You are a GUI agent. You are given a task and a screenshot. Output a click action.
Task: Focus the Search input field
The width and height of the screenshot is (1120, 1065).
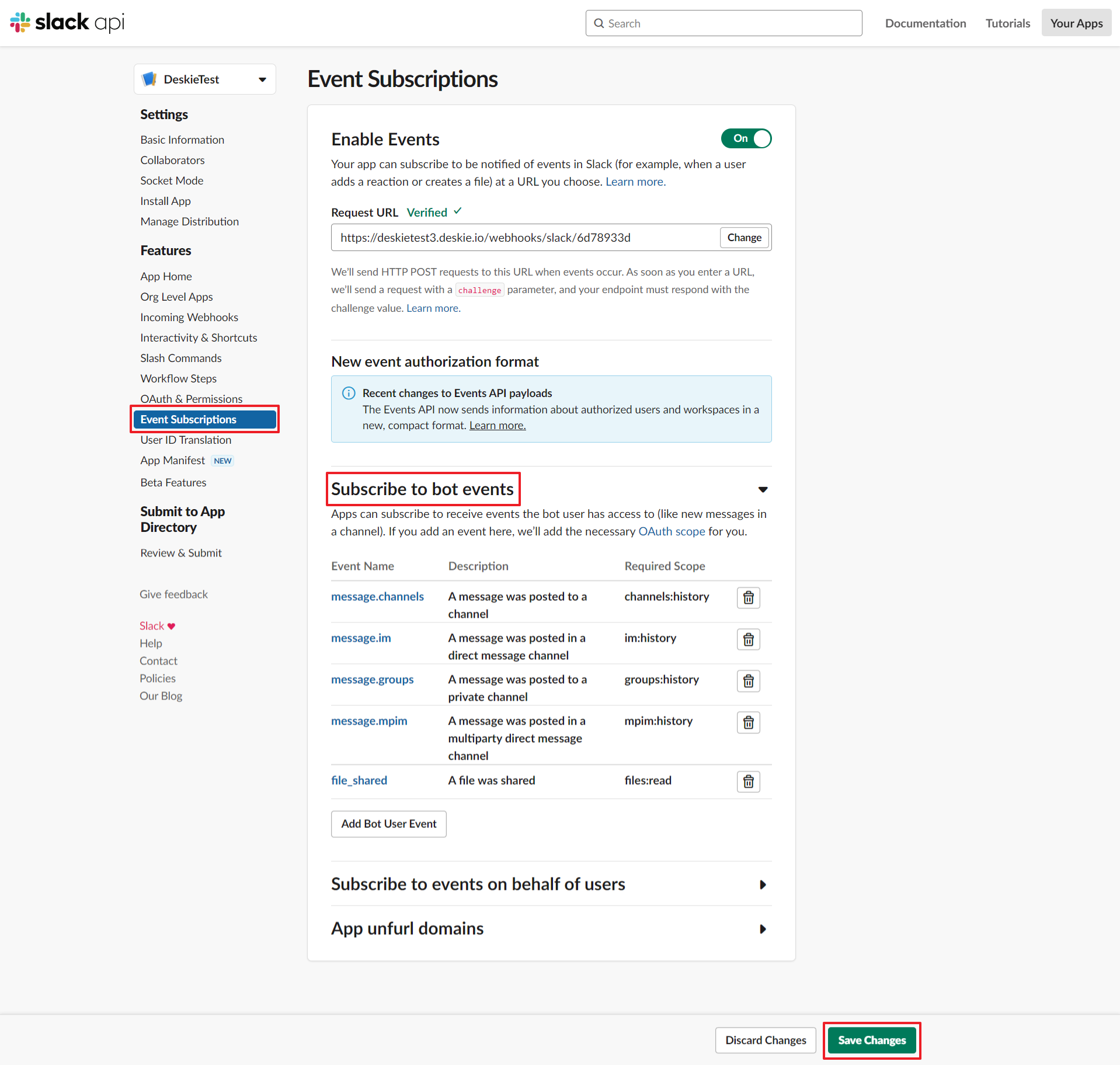click(724, 23)
